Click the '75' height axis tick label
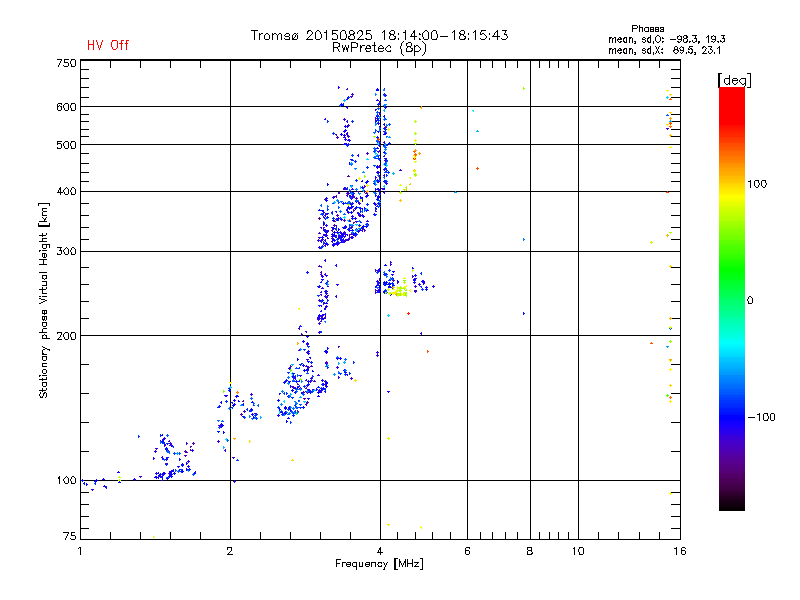Screen dimensions: 800x600 [x=70, y=536]
